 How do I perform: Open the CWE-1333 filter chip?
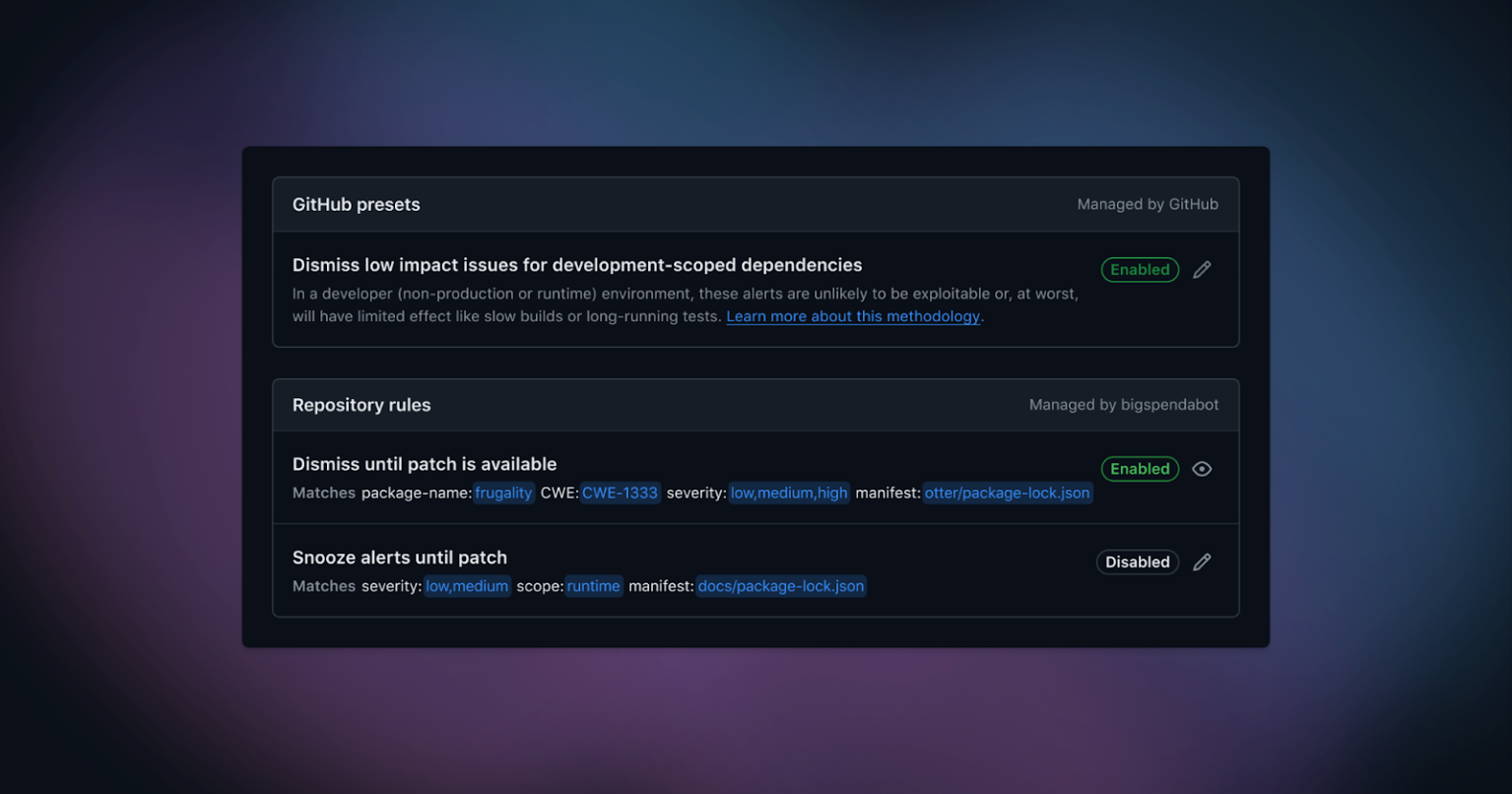coord(620,493)
